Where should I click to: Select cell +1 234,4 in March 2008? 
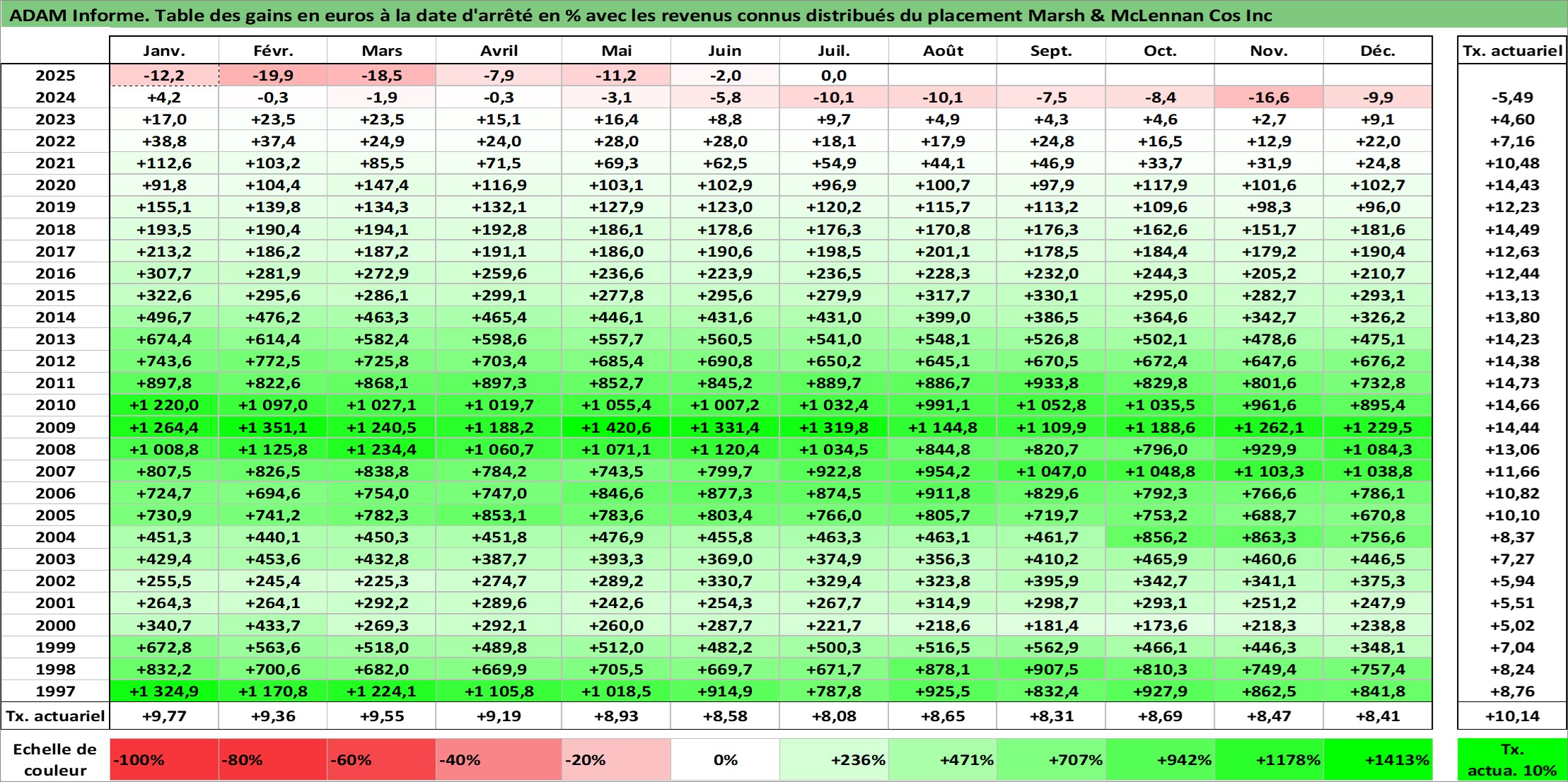coord(382,449)
